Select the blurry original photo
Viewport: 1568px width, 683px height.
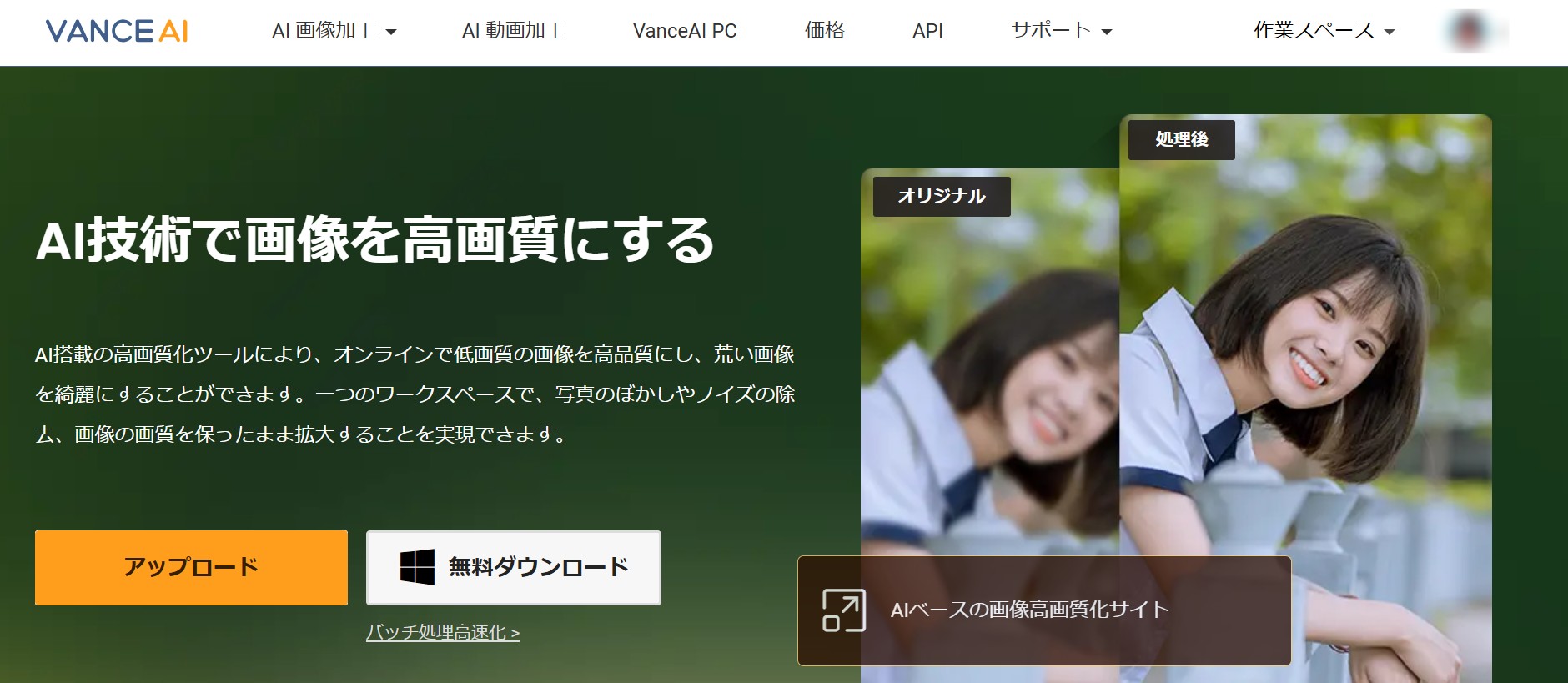(989, 375)
